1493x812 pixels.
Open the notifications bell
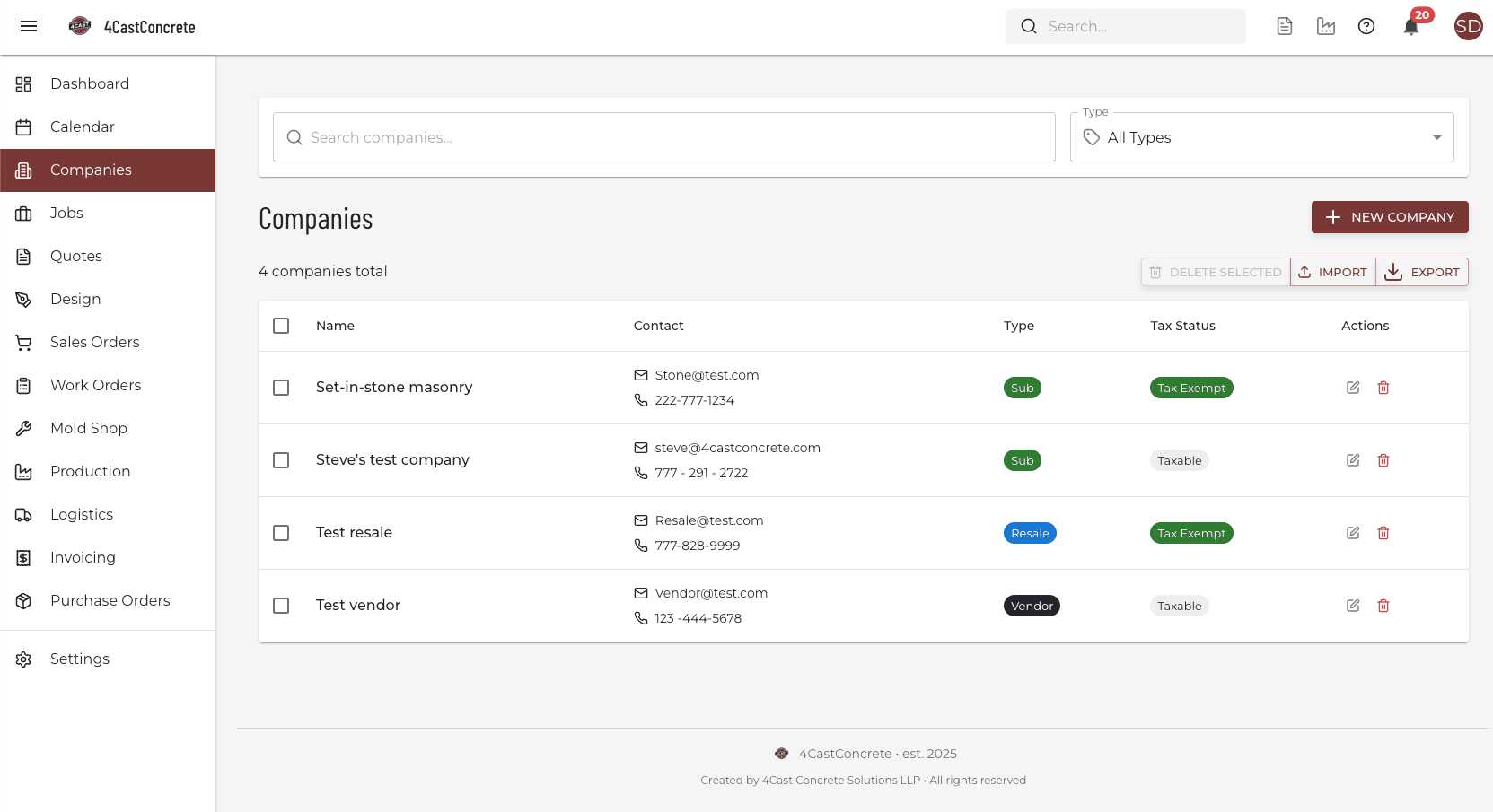[1411, 27]
